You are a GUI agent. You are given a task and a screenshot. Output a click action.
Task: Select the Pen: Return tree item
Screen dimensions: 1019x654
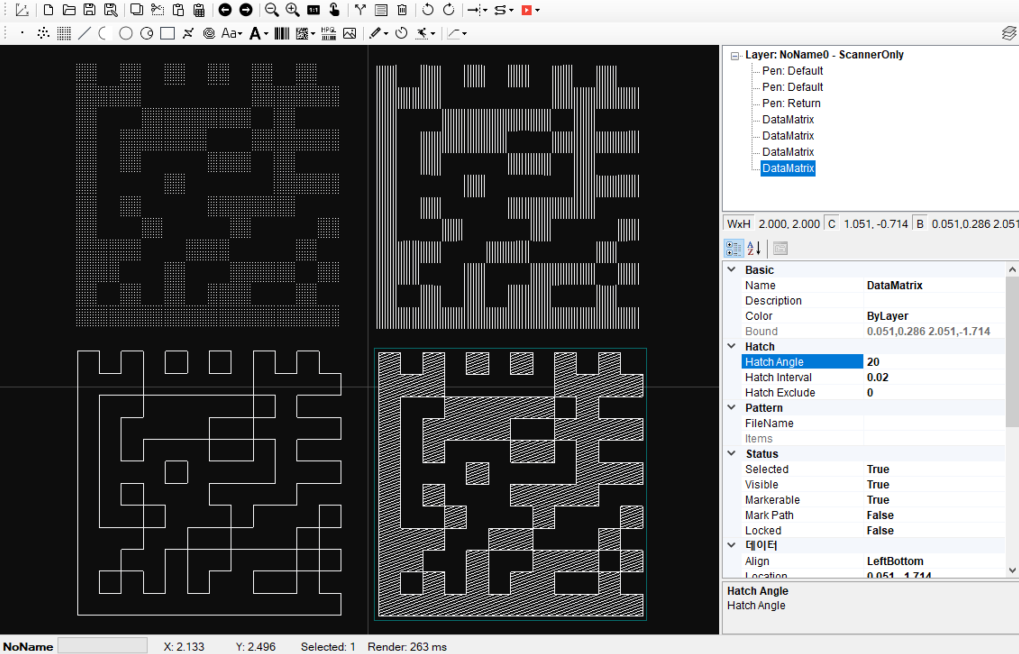coord(790,103)
